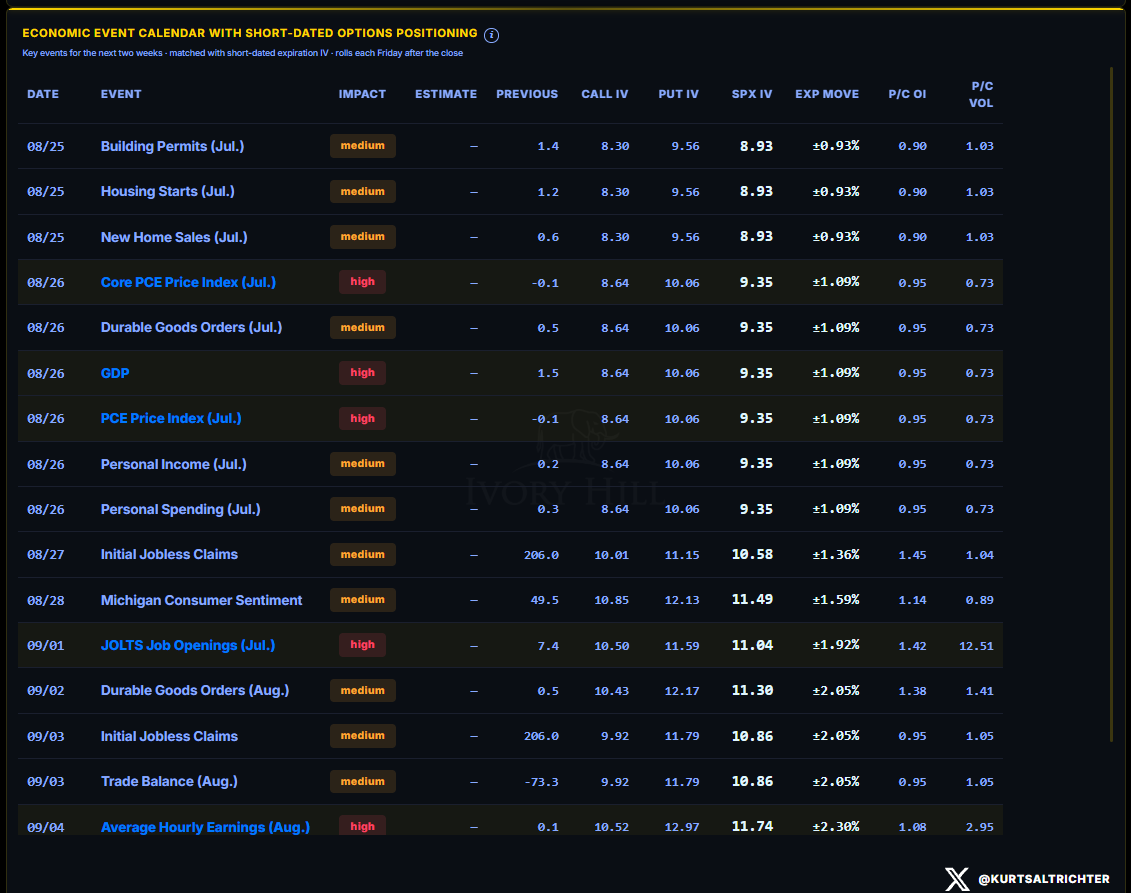The width and height of the screenshot is (1131, 893).
Task: Click the vertical scrollbar of the table
Action: (x=1111, y=404)
